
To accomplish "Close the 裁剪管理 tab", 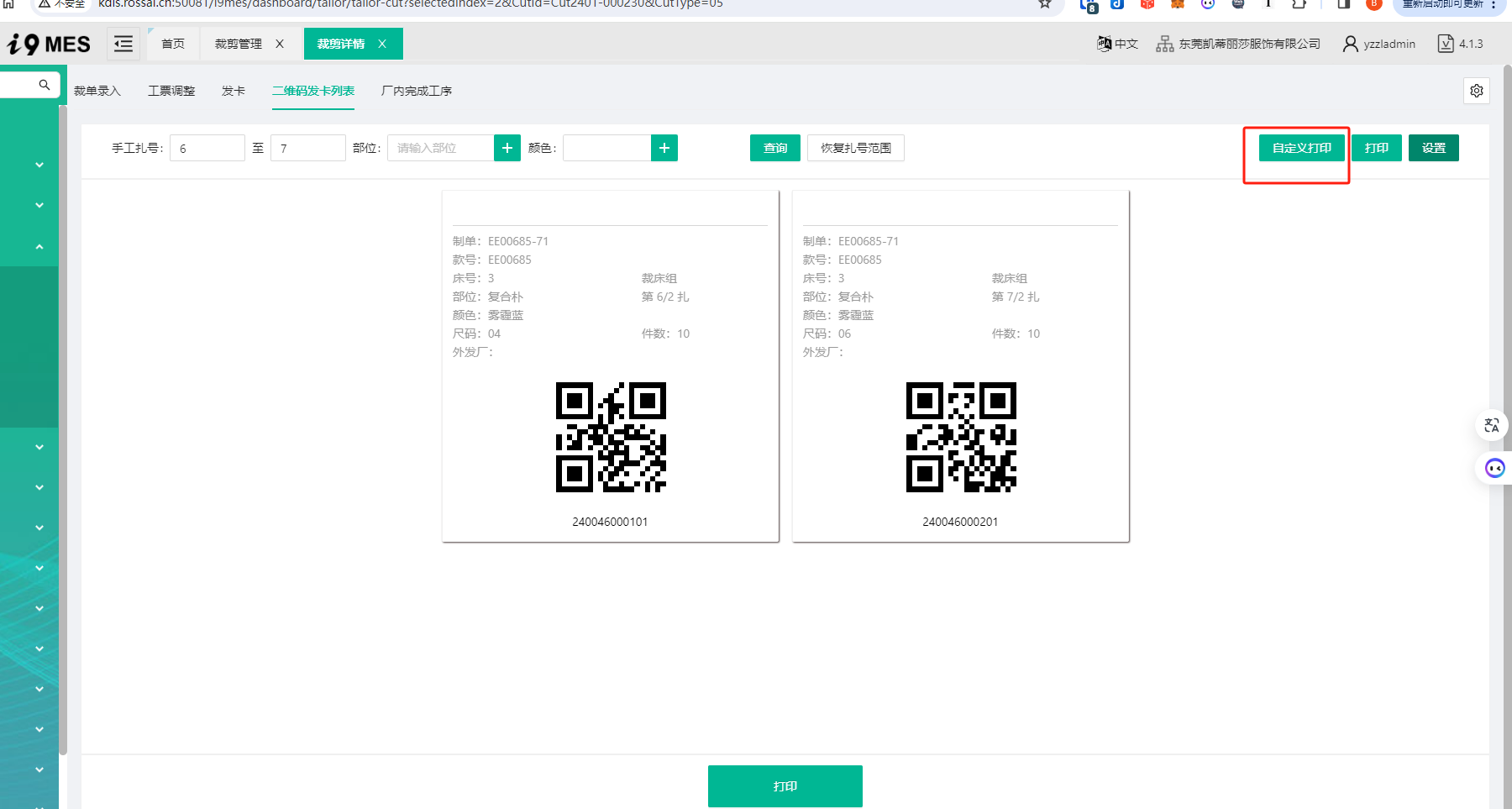I will [280, 44].
